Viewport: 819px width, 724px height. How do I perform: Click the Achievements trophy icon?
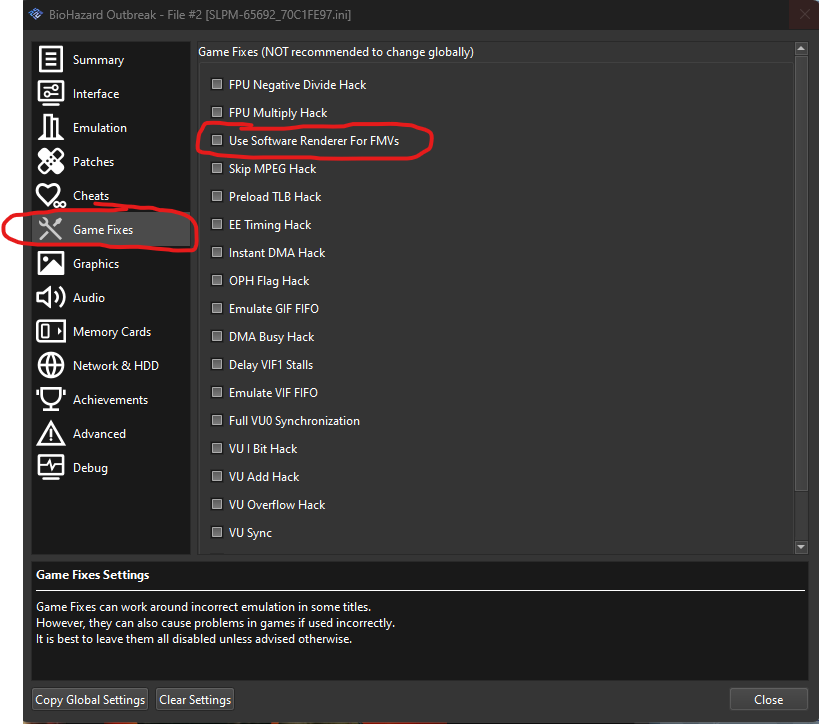[x=51, y=399]
